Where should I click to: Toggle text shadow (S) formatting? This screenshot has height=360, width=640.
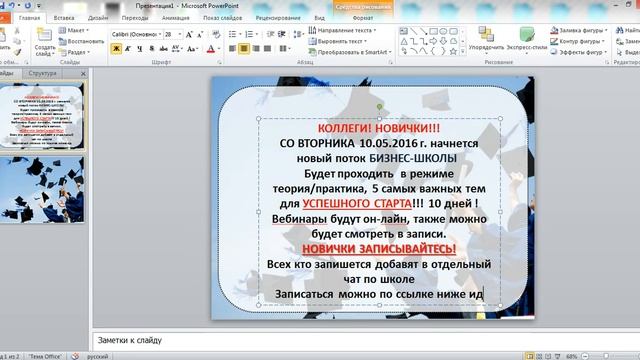151,49
